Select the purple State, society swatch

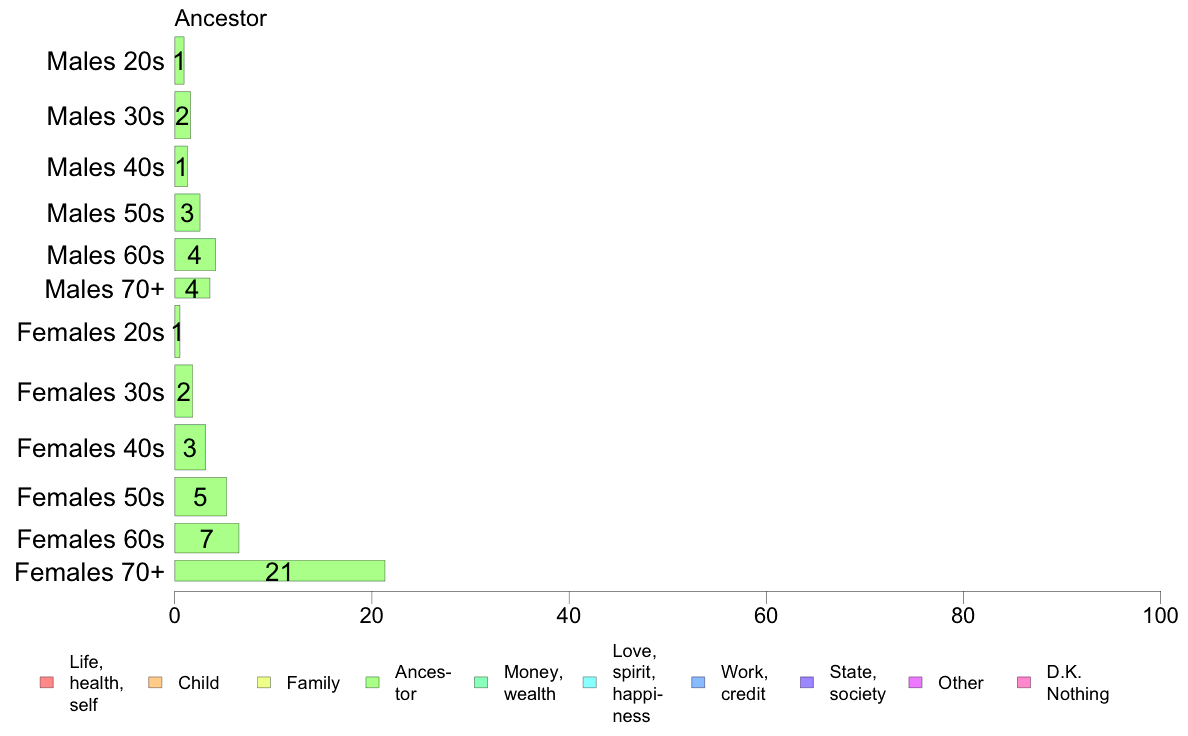[807, 683]
